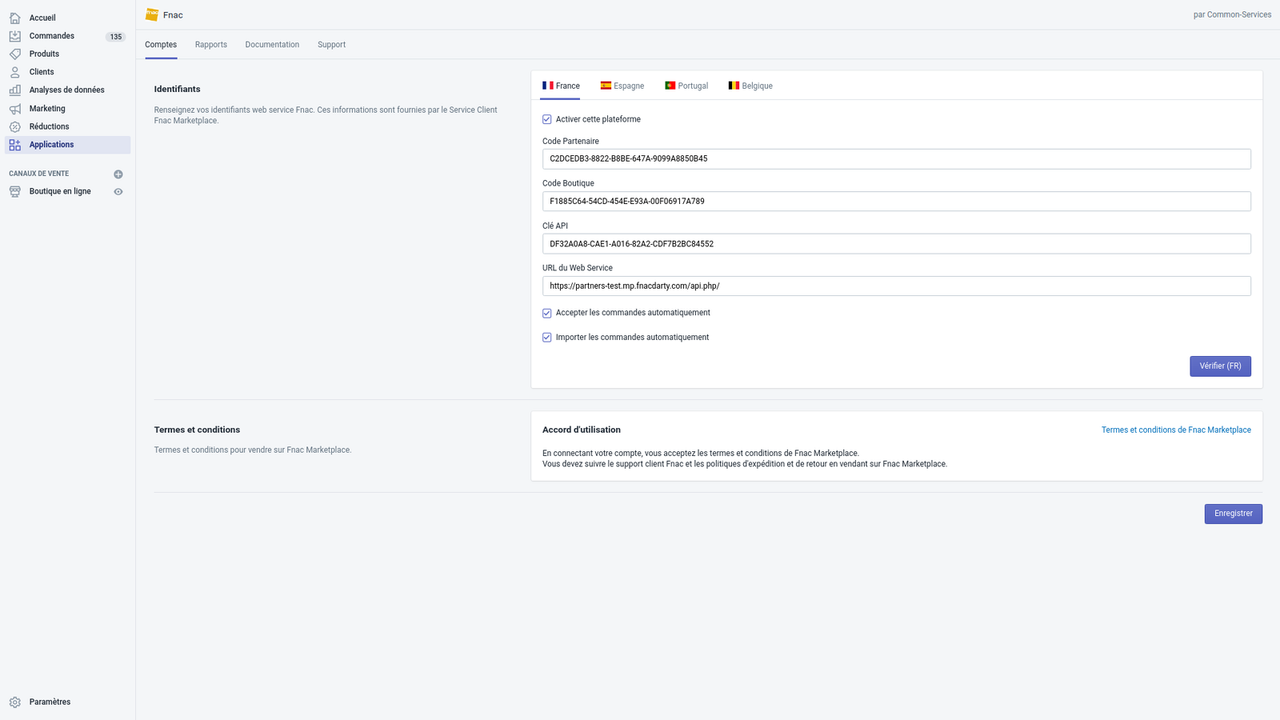Click the Réductions discount icon
This screenshot has width=1280, height=720.
click(x=15, y=127)
